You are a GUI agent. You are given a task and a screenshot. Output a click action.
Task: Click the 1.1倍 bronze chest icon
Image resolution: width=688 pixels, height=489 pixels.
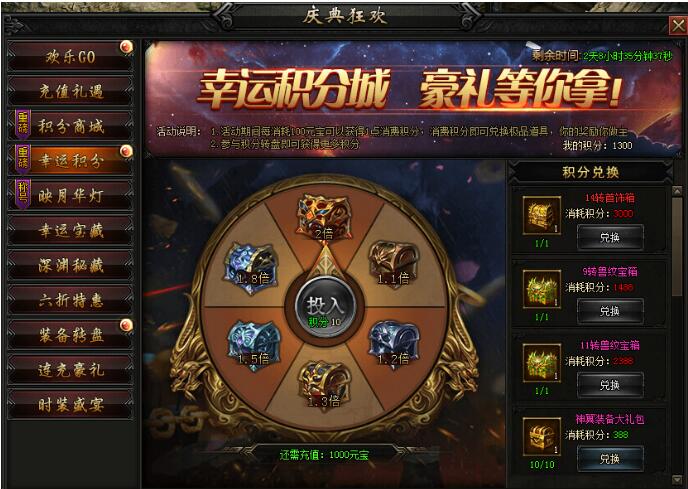[x=394, y=263]
